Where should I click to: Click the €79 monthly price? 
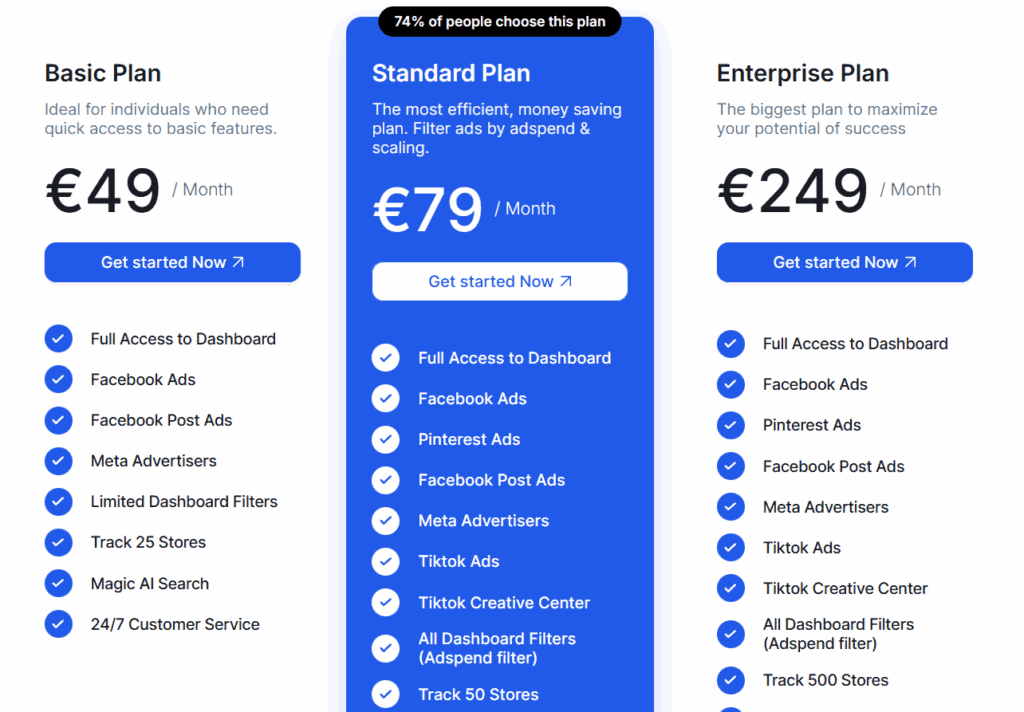(x=428, y=208)
